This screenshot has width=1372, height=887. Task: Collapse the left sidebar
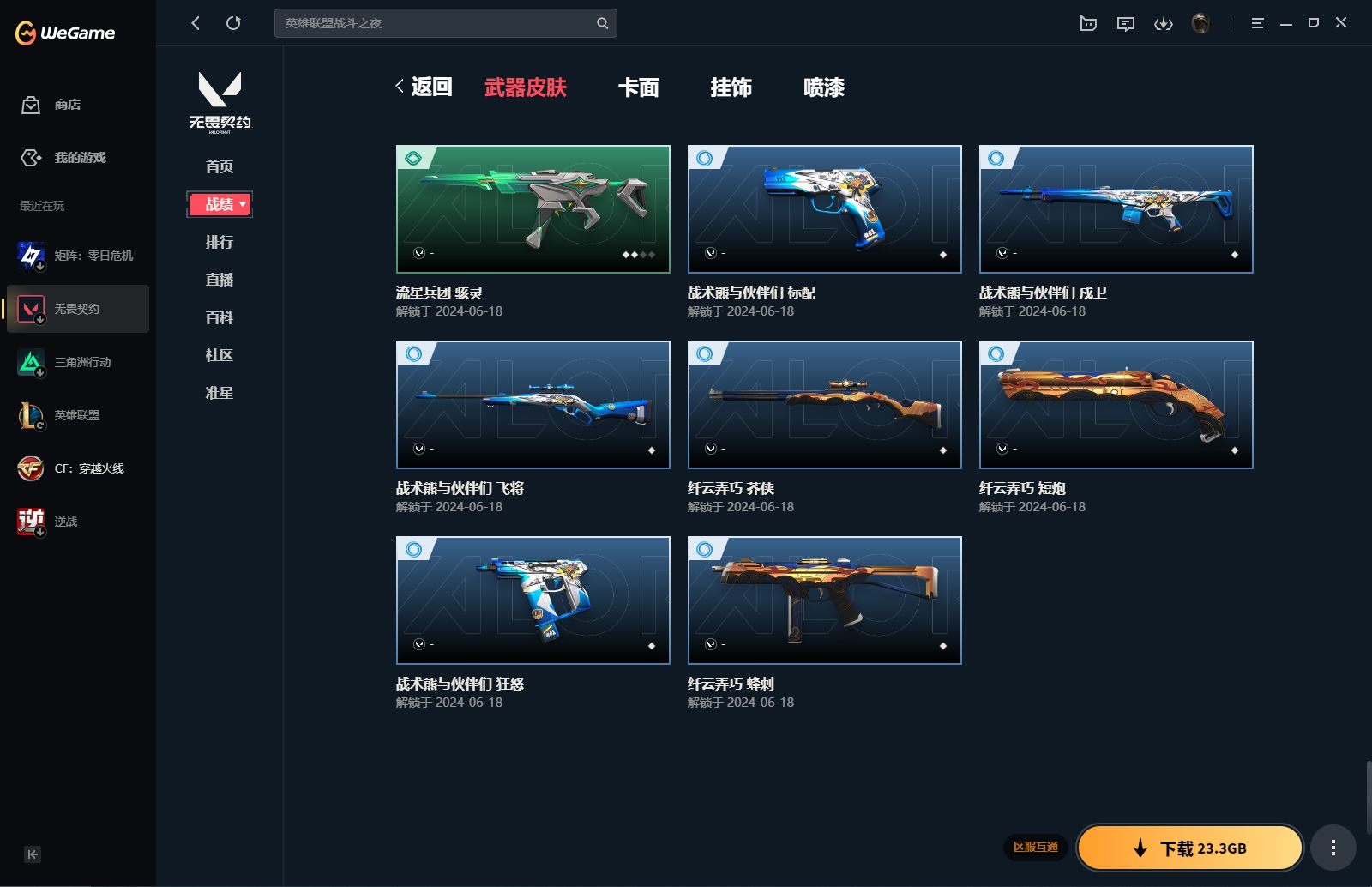32,854
